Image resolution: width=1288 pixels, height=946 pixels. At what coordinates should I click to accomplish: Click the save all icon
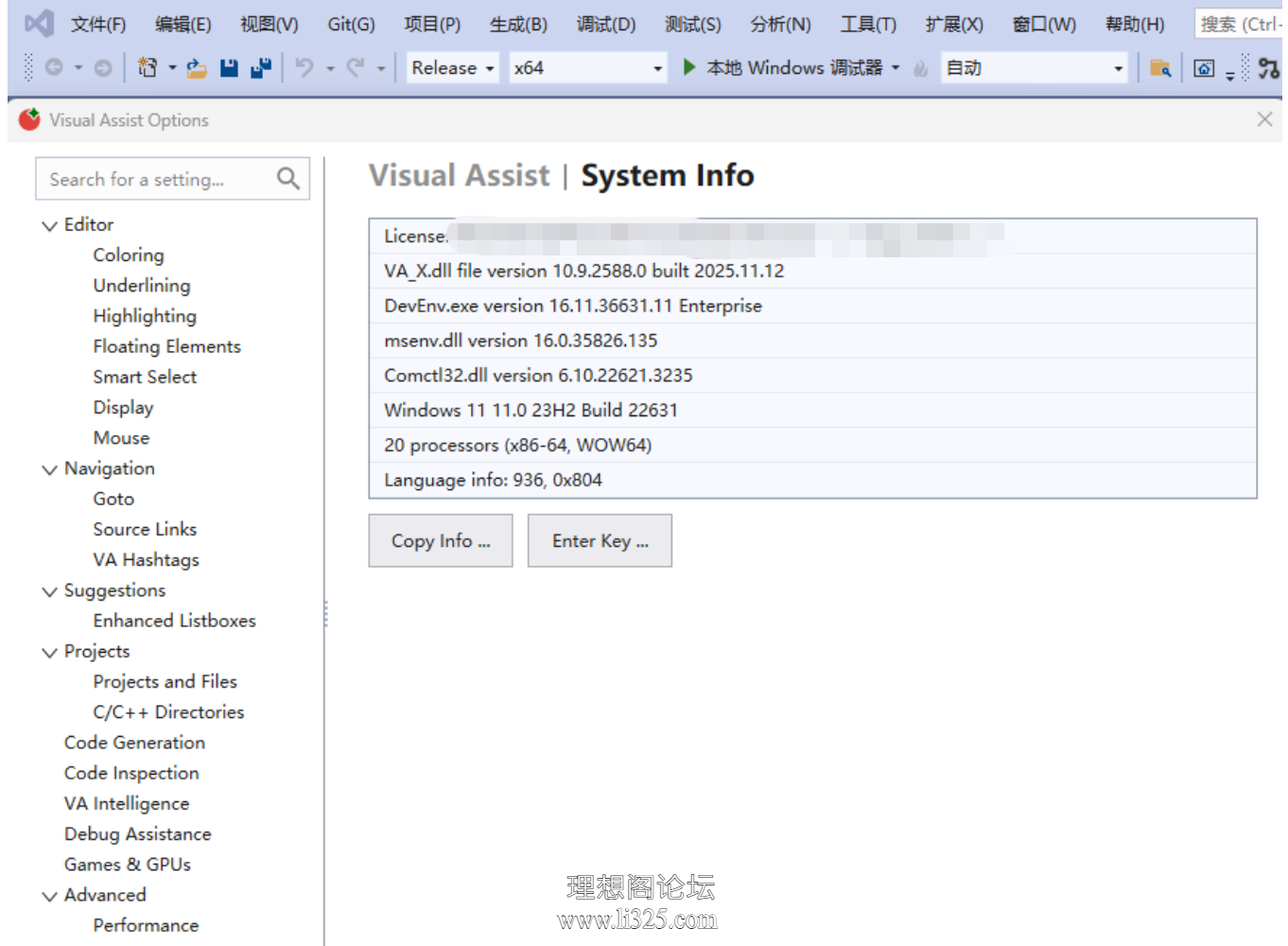(261, 68)
